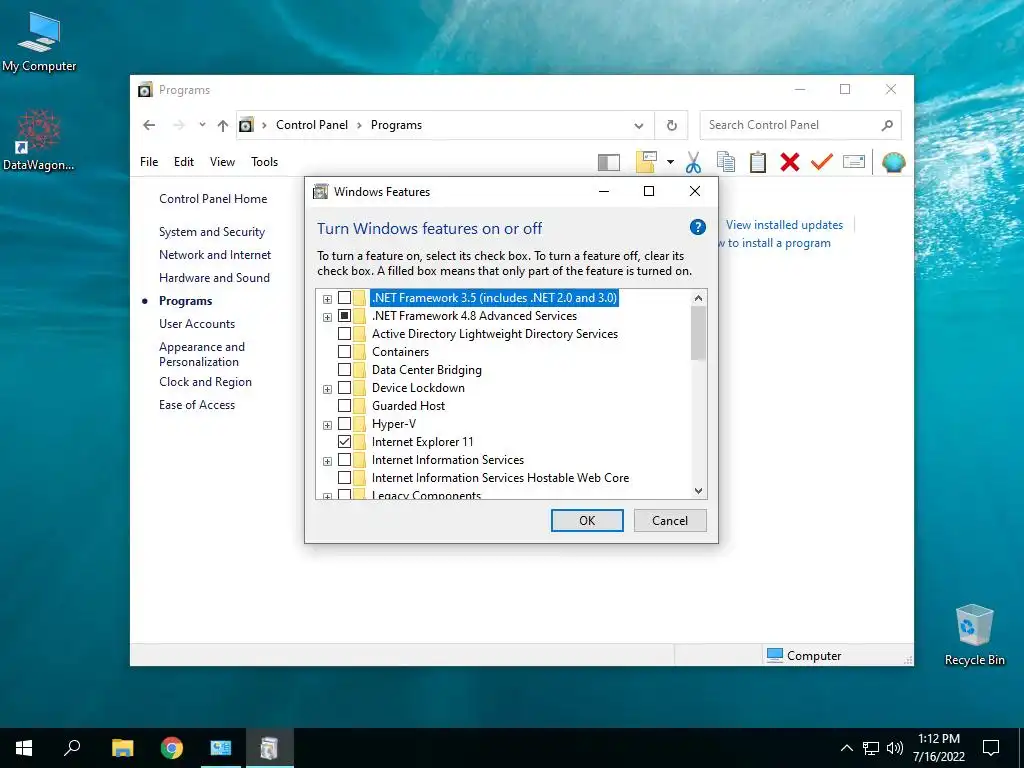Click the Copy icon in Programs toolbar
Screen dimensions: 1024x768
[726, 162]
